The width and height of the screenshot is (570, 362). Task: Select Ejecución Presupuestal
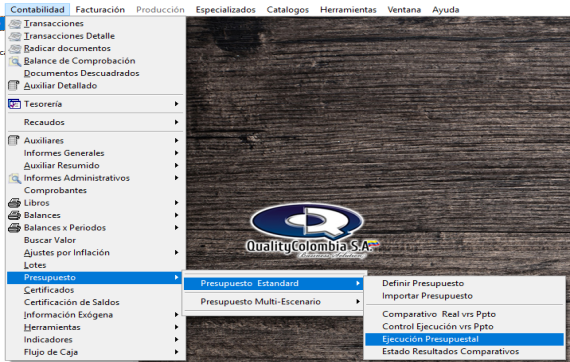[465, 339]
